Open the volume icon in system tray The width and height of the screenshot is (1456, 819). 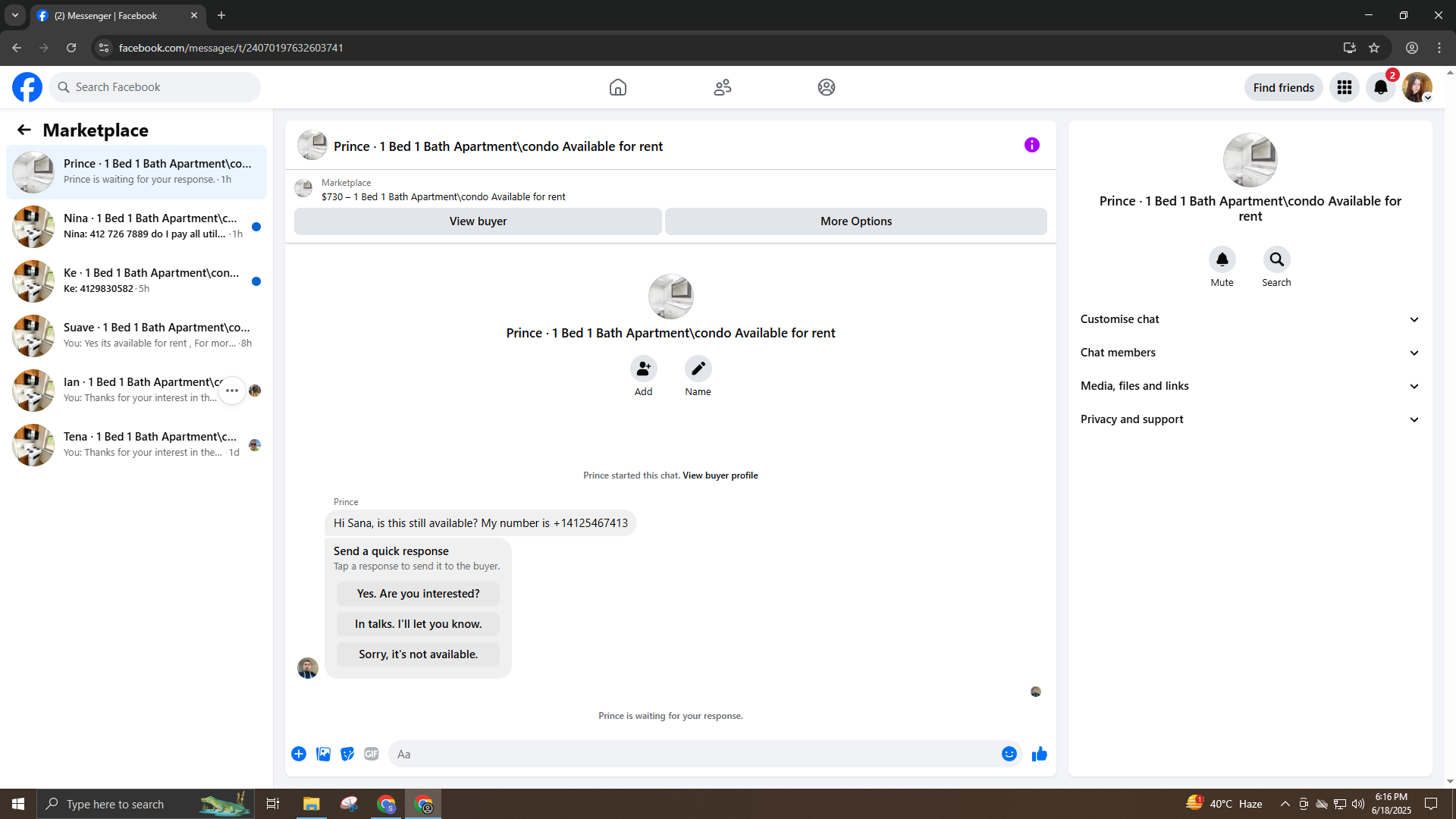1357,804
